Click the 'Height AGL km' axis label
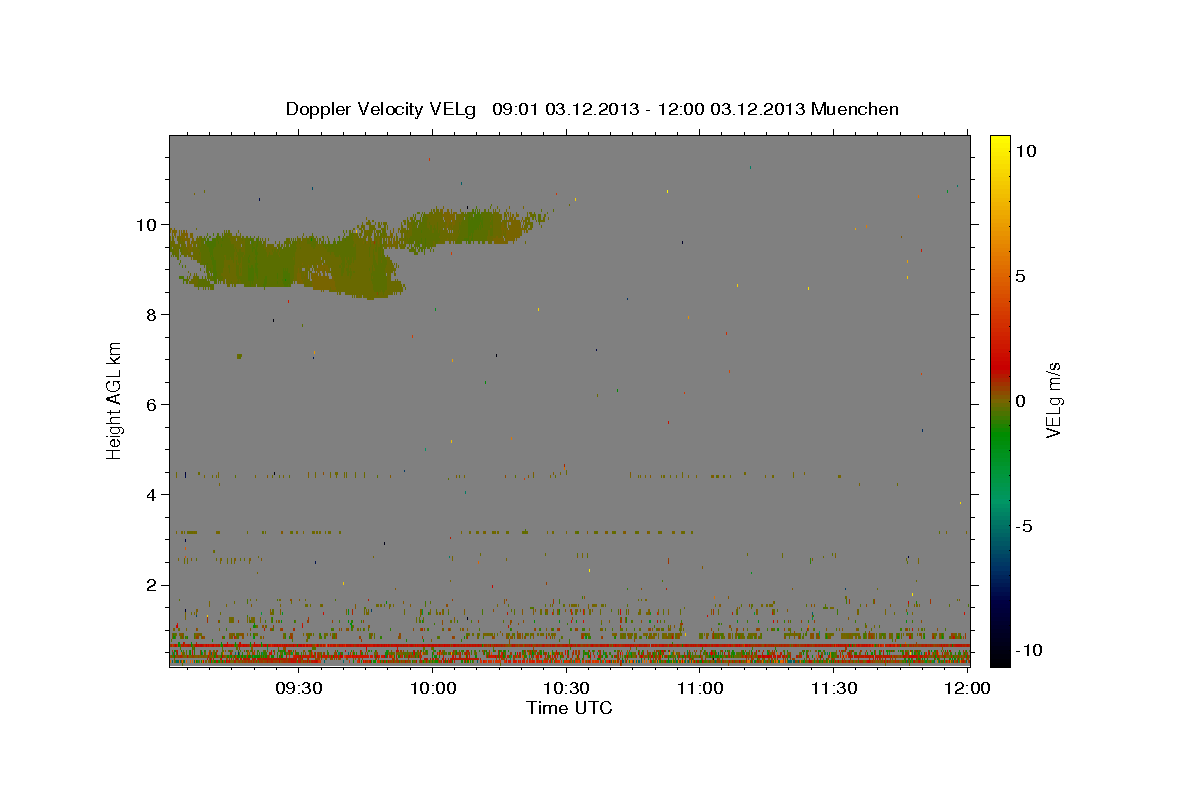The height and width of the screenshot is (800, 1200). pyautogui.click(x=115, y=400)
